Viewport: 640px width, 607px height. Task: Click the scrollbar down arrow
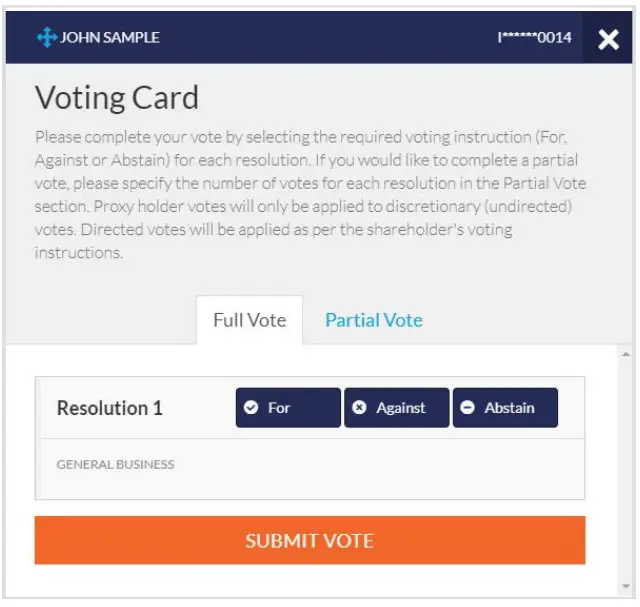coord(627,587)
